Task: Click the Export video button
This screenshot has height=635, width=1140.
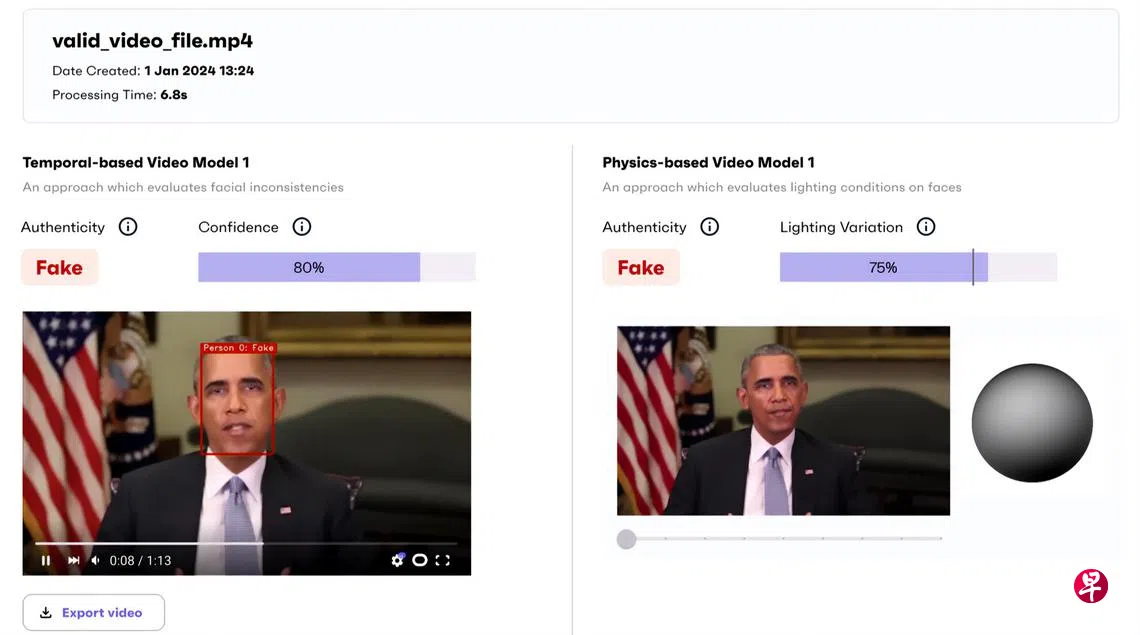Action: pos(94,612)
